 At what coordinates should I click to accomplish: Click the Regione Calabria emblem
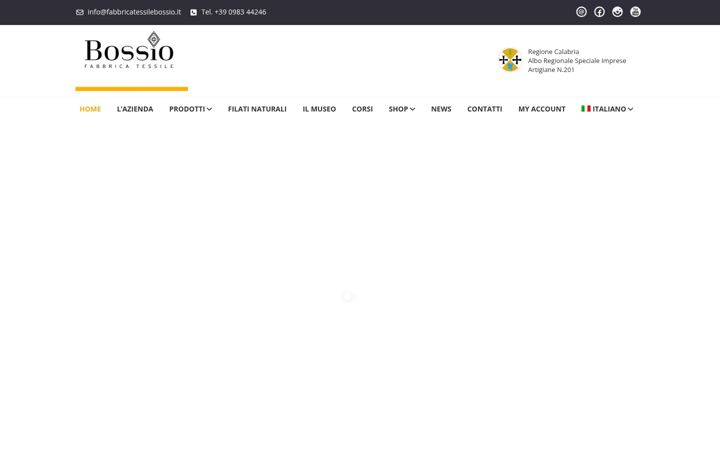[510, 60]
